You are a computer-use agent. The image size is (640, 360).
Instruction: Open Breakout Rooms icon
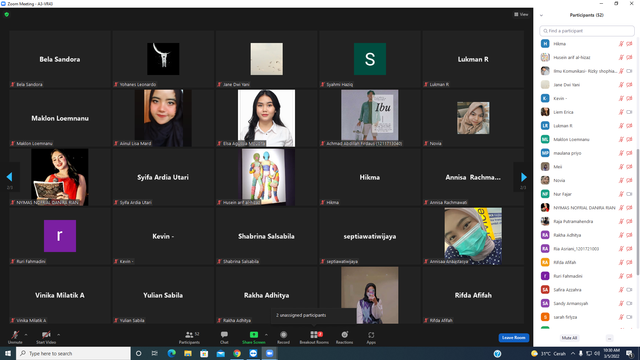[x=314, y=335]
